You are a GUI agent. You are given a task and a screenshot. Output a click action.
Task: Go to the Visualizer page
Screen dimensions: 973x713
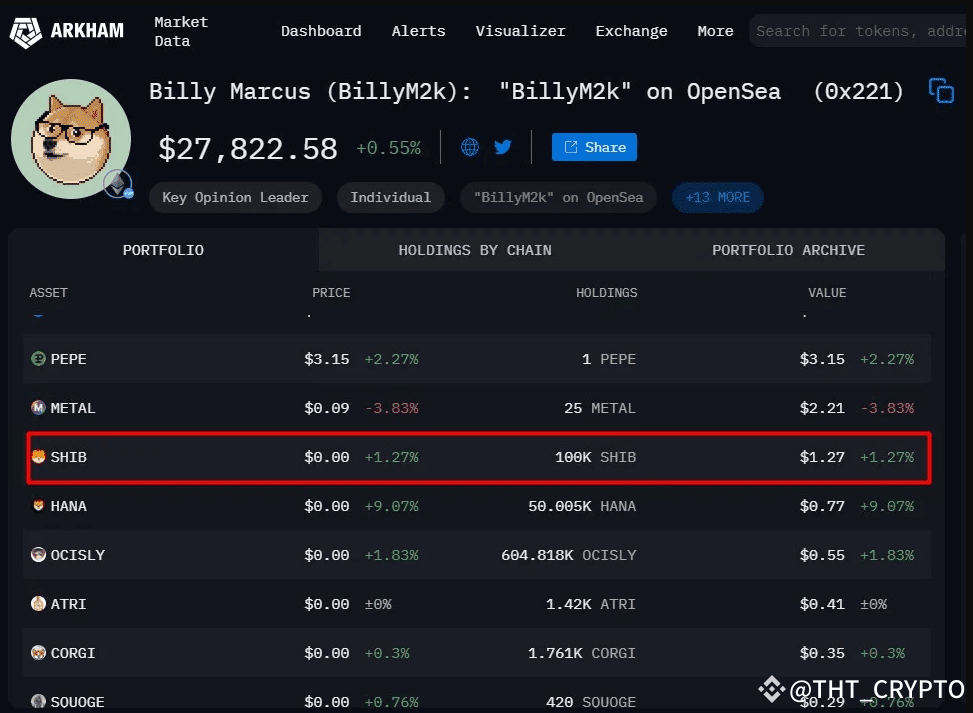pos(520,31)
